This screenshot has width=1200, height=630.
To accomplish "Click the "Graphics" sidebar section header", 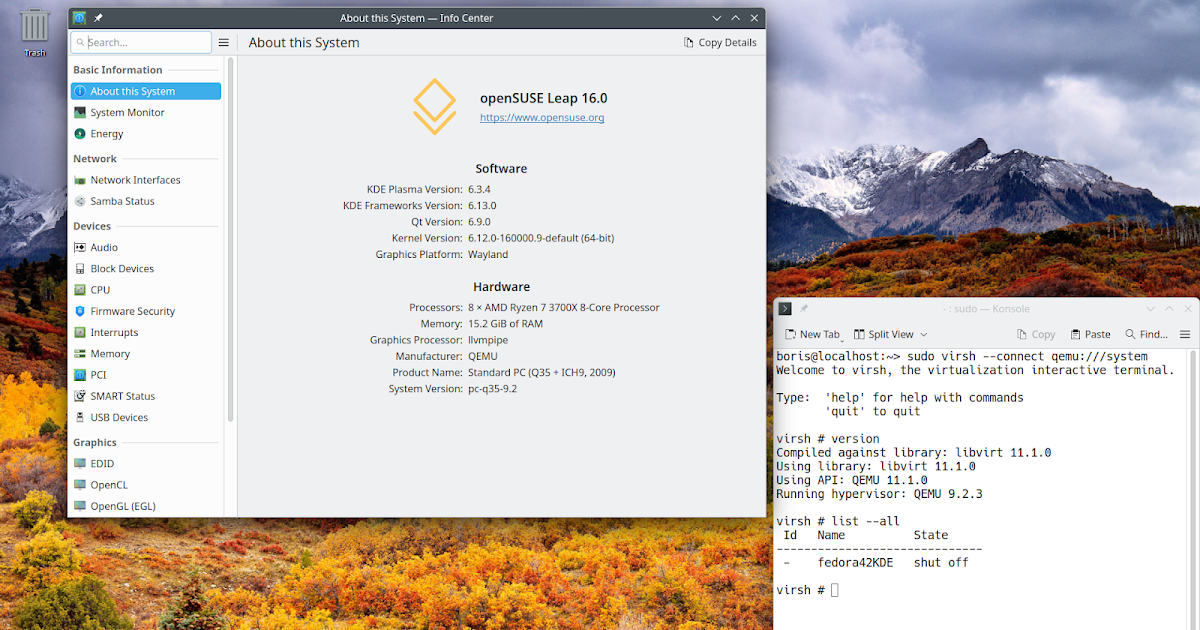I will [95, 442].
